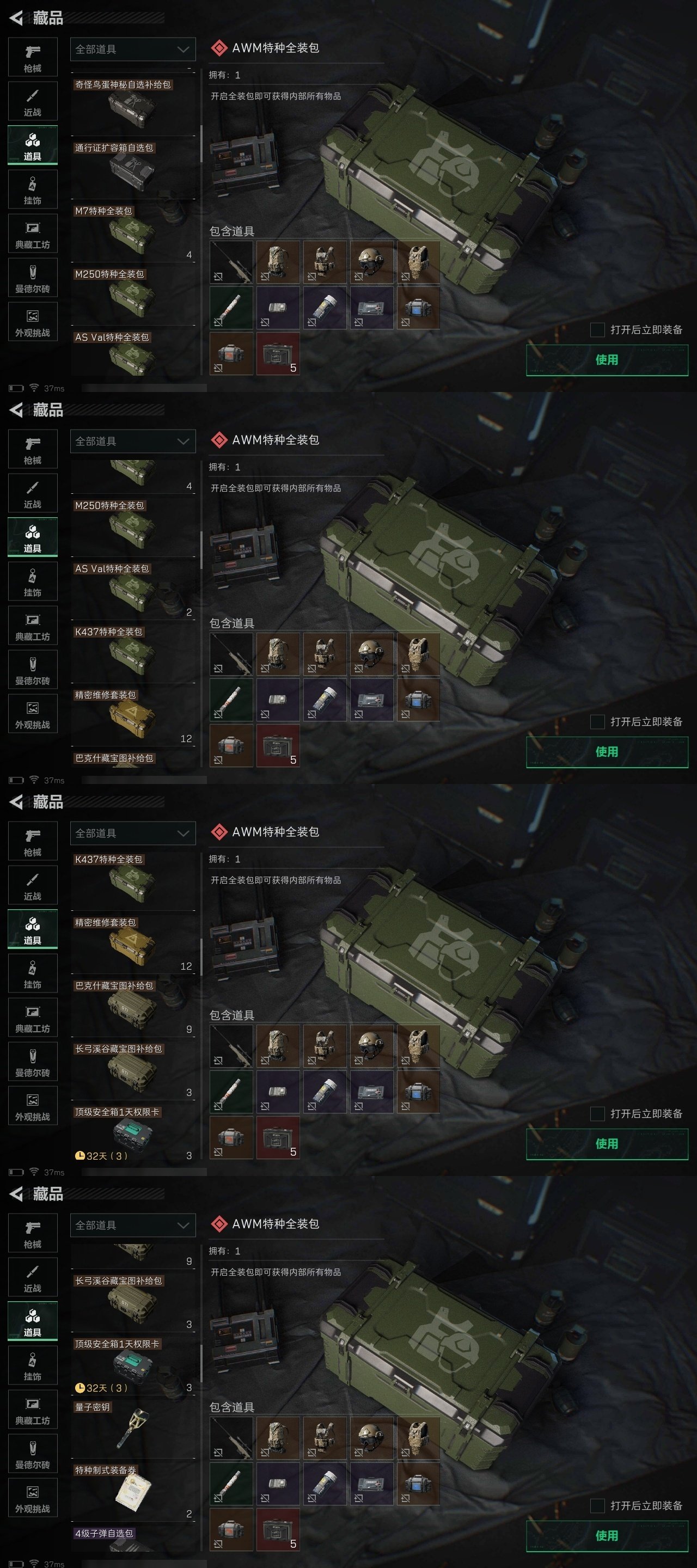Screen dimensions: 697x1568
Task: Expand 全部道具 filter in panel showing AS Val and K437
Action: (133, 442)
